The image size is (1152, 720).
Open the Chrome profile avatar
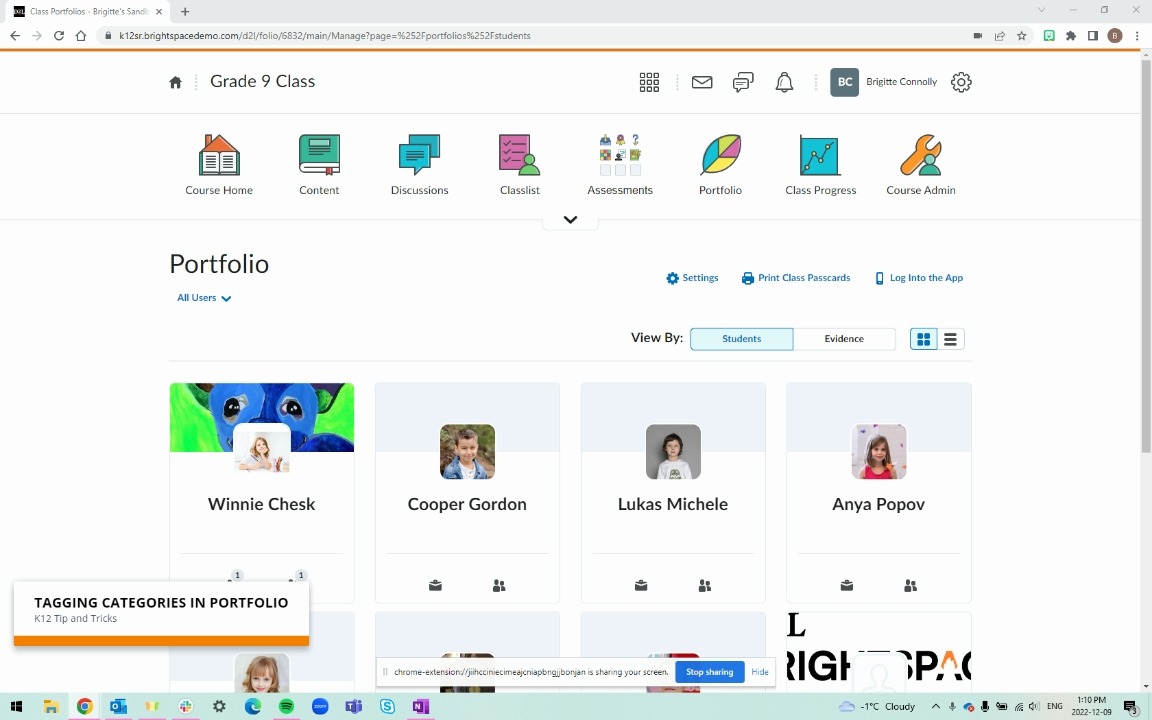[x=1115, y=35]
